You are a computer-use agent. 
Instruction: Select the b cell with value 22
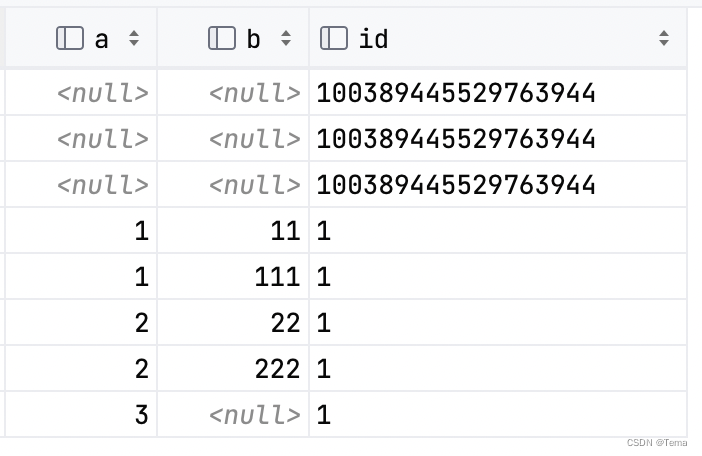pyautogui.click(x=233, y=323)
